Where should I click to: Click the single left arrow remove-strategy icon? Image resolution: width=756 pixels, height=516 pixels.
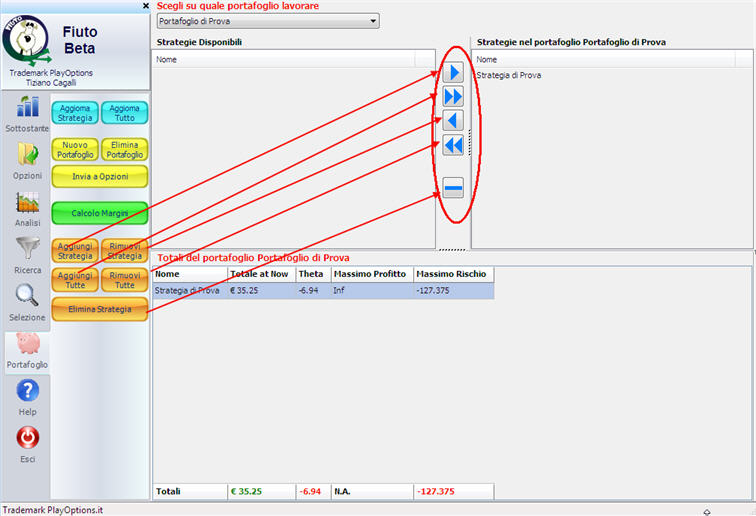click(453, 120)
